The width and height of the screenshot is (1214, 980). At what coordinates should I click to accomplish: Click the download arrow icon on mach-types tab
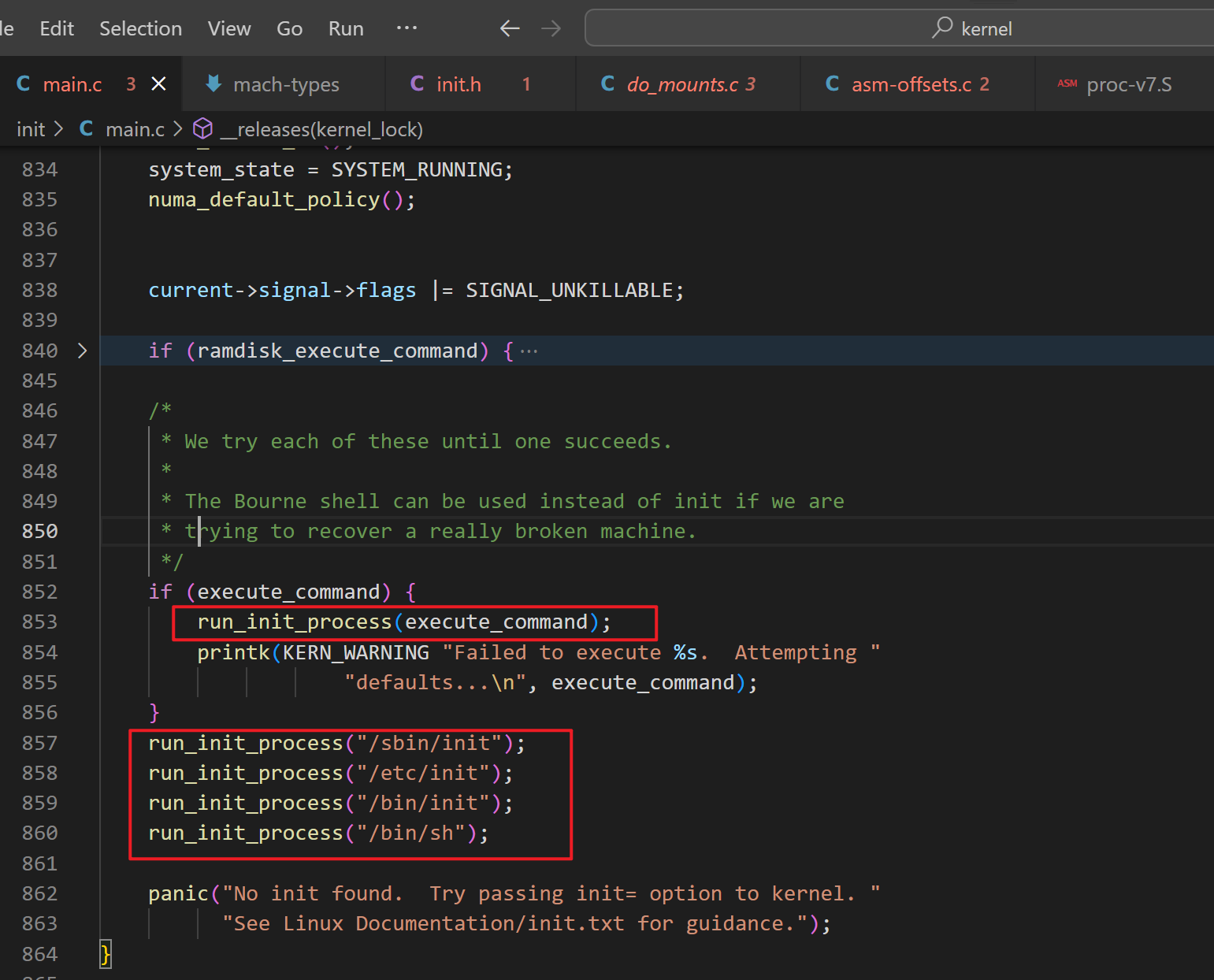pos(213,84)
